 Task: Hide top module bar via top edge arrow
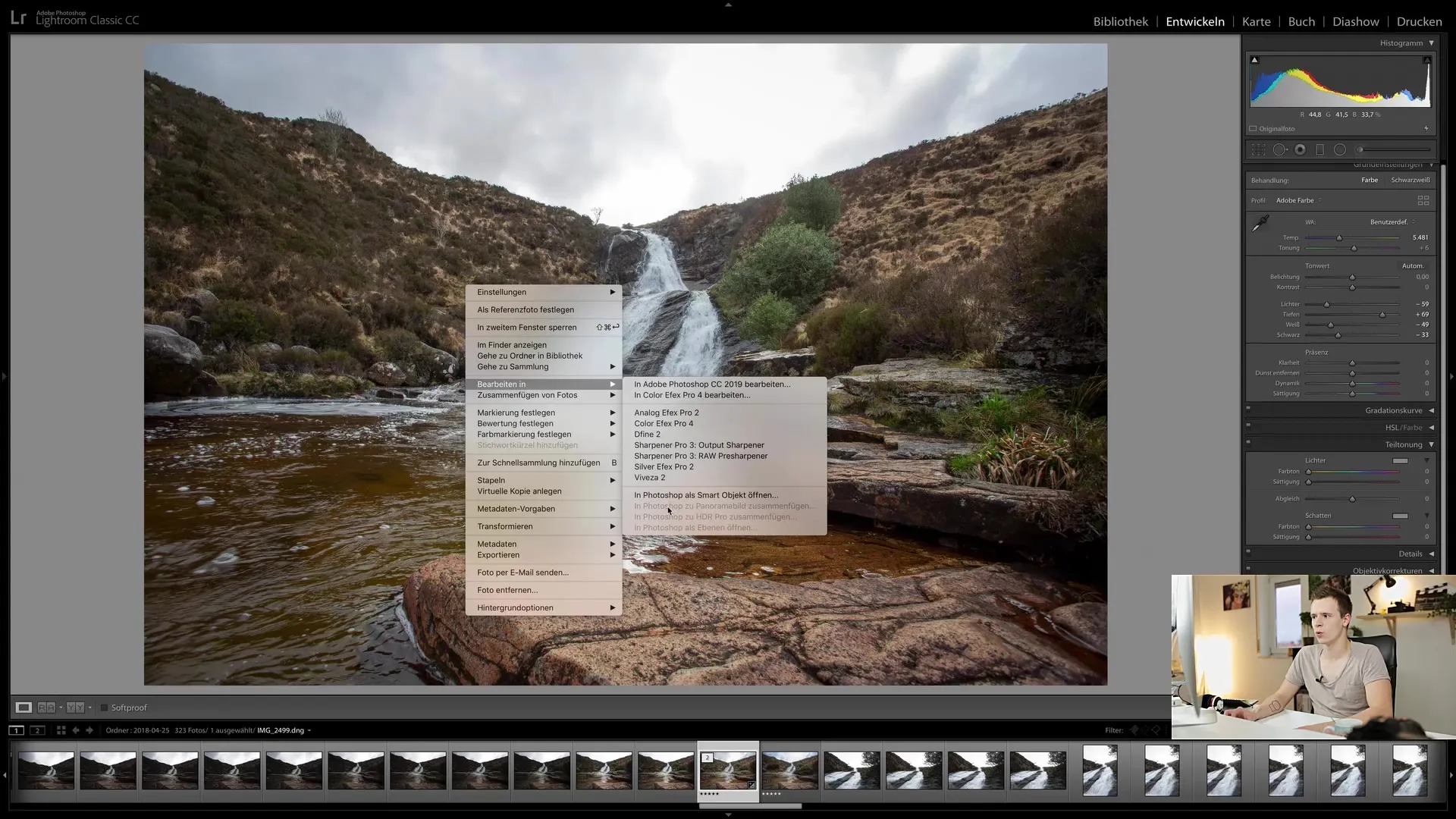(x=728, y=5)
